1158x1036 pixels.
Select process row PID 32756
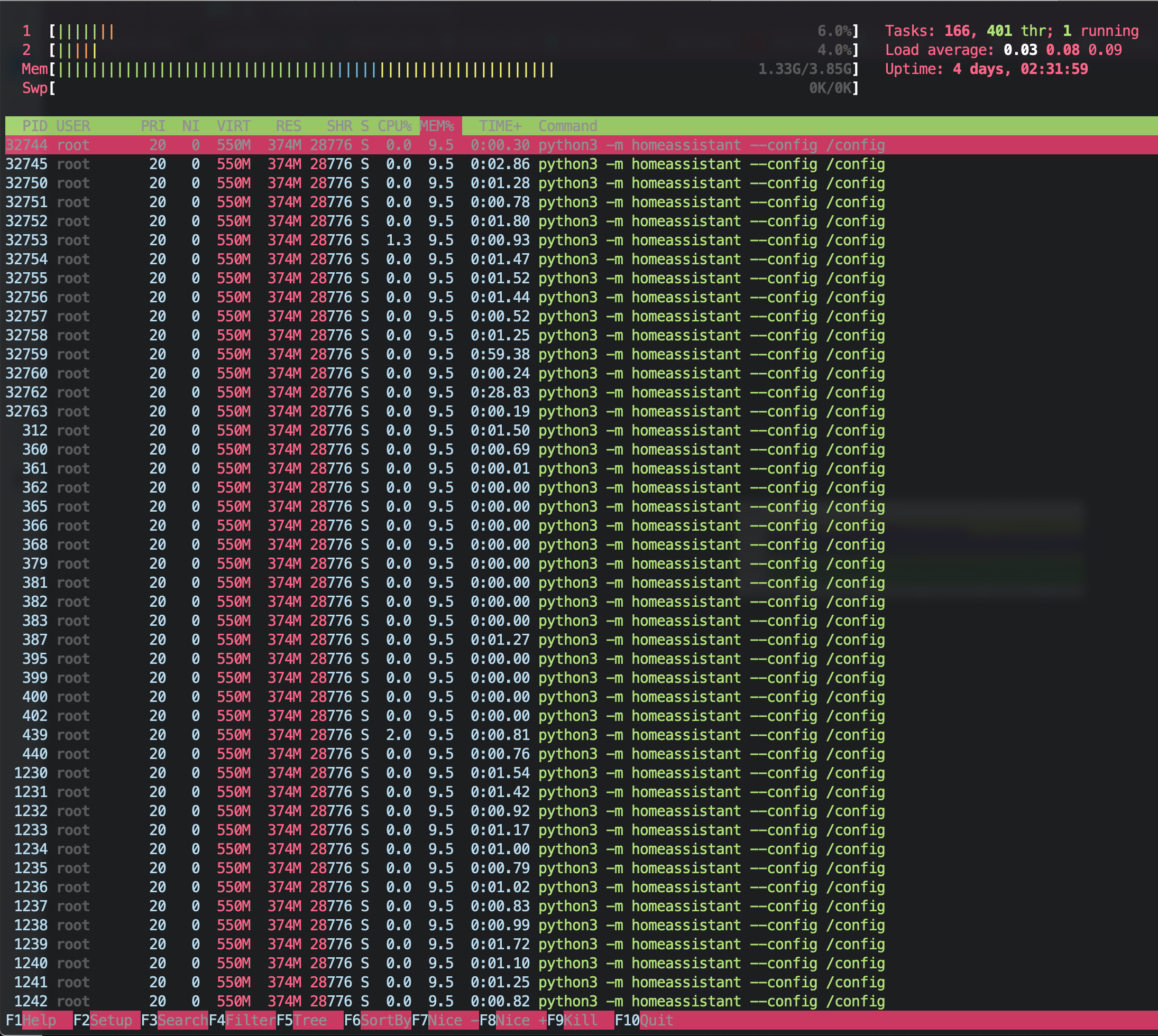point(581,297)
